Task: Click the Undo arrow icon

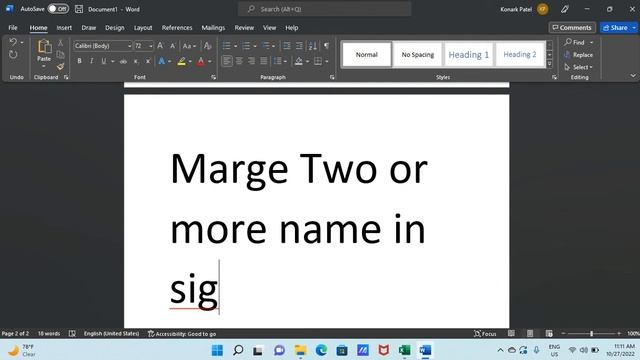Action: (13, 42)
